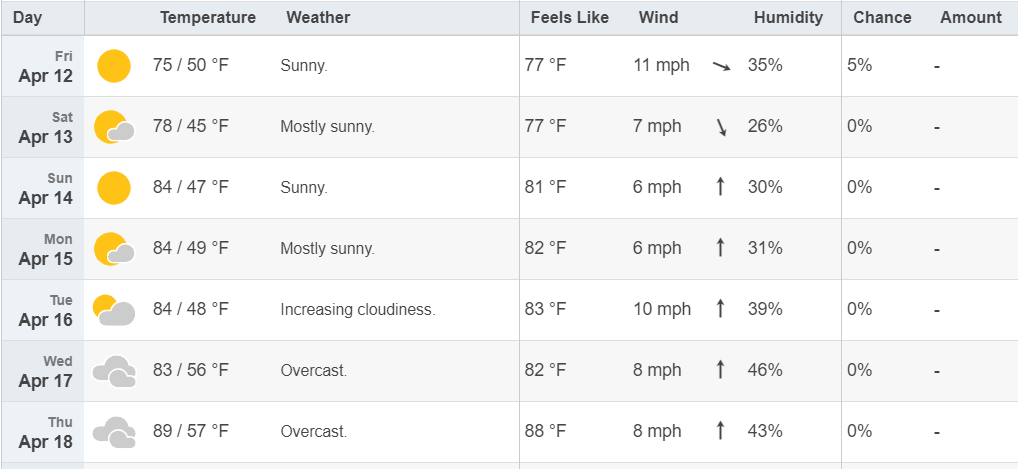This screenshot has width=1018, height=469.
Task: Click the sun icon for Sun Apr 14
Action: pos(114,188)
